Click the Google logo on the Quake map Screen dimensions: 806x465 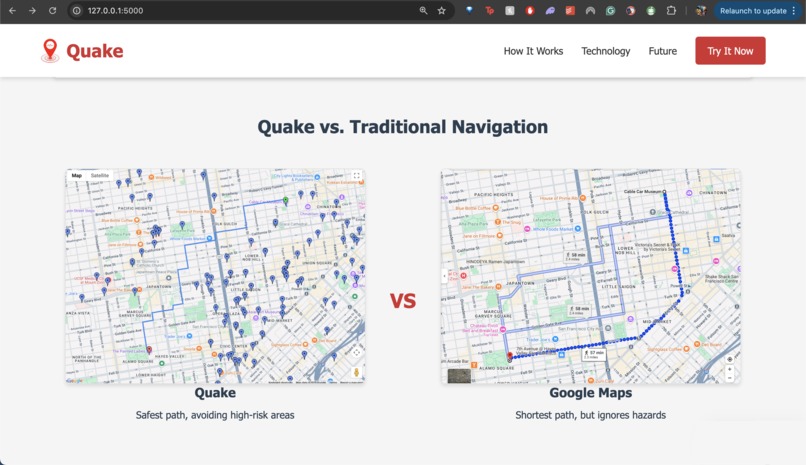pyautogui.click(x=75, y=381)
